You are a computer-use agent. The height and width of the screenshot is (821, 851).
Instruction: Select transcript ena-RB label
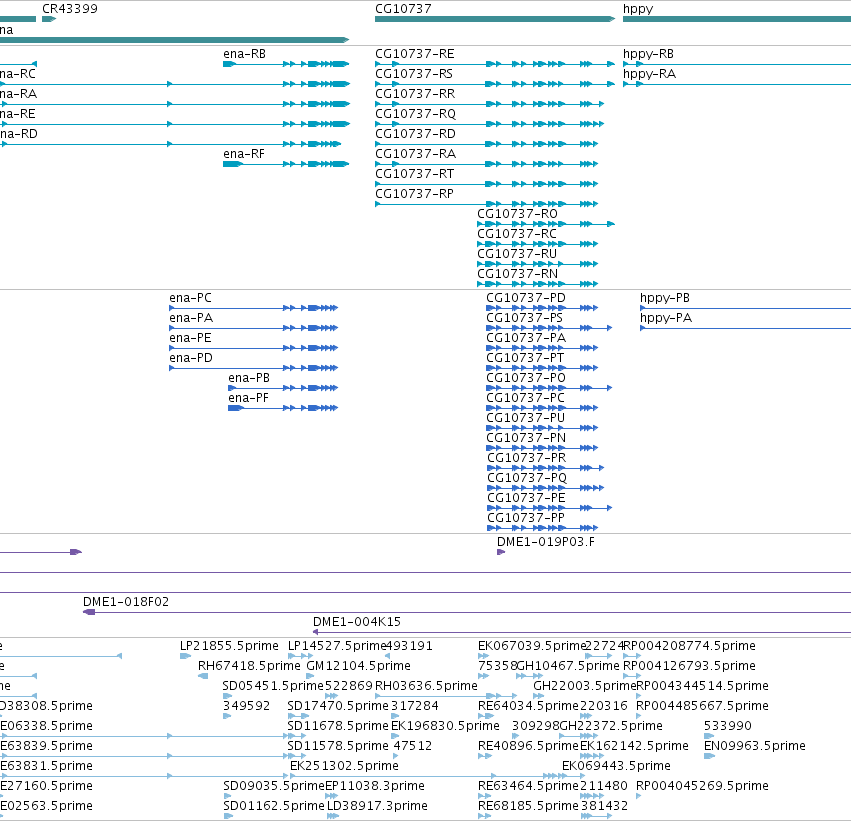click(x=244, y=54)
